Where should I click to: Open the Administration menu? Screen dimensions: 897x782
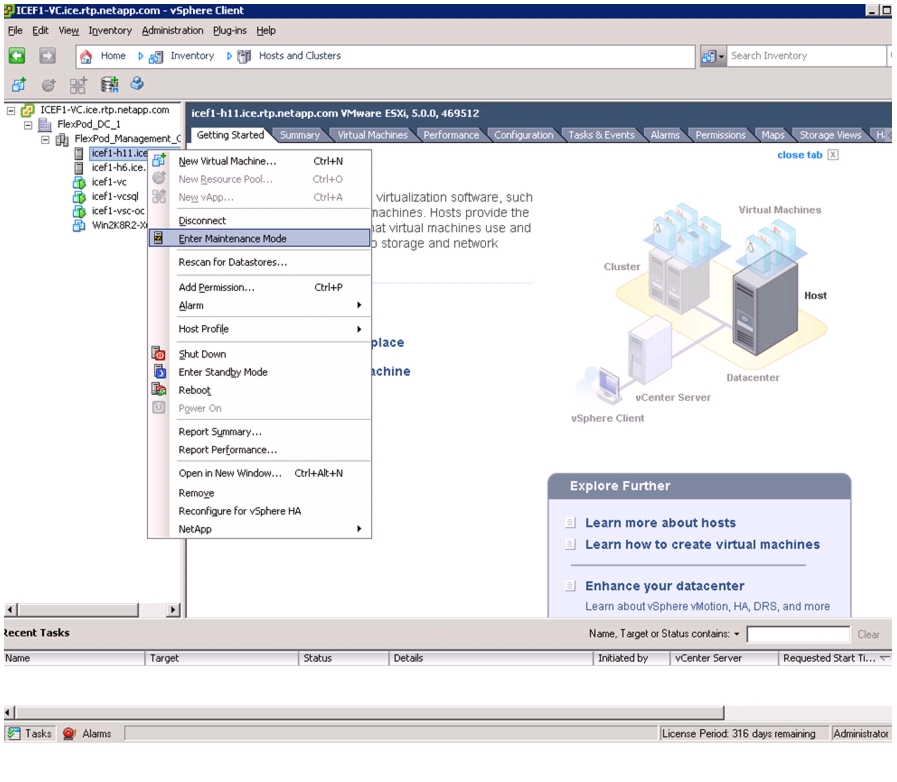pyautogui.click(x=172, y=30)
